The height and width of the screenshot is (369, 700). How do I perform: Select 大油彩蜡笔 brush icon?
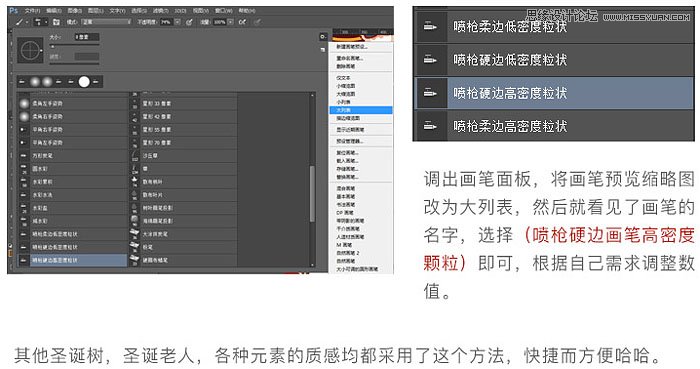click(135, 234)
